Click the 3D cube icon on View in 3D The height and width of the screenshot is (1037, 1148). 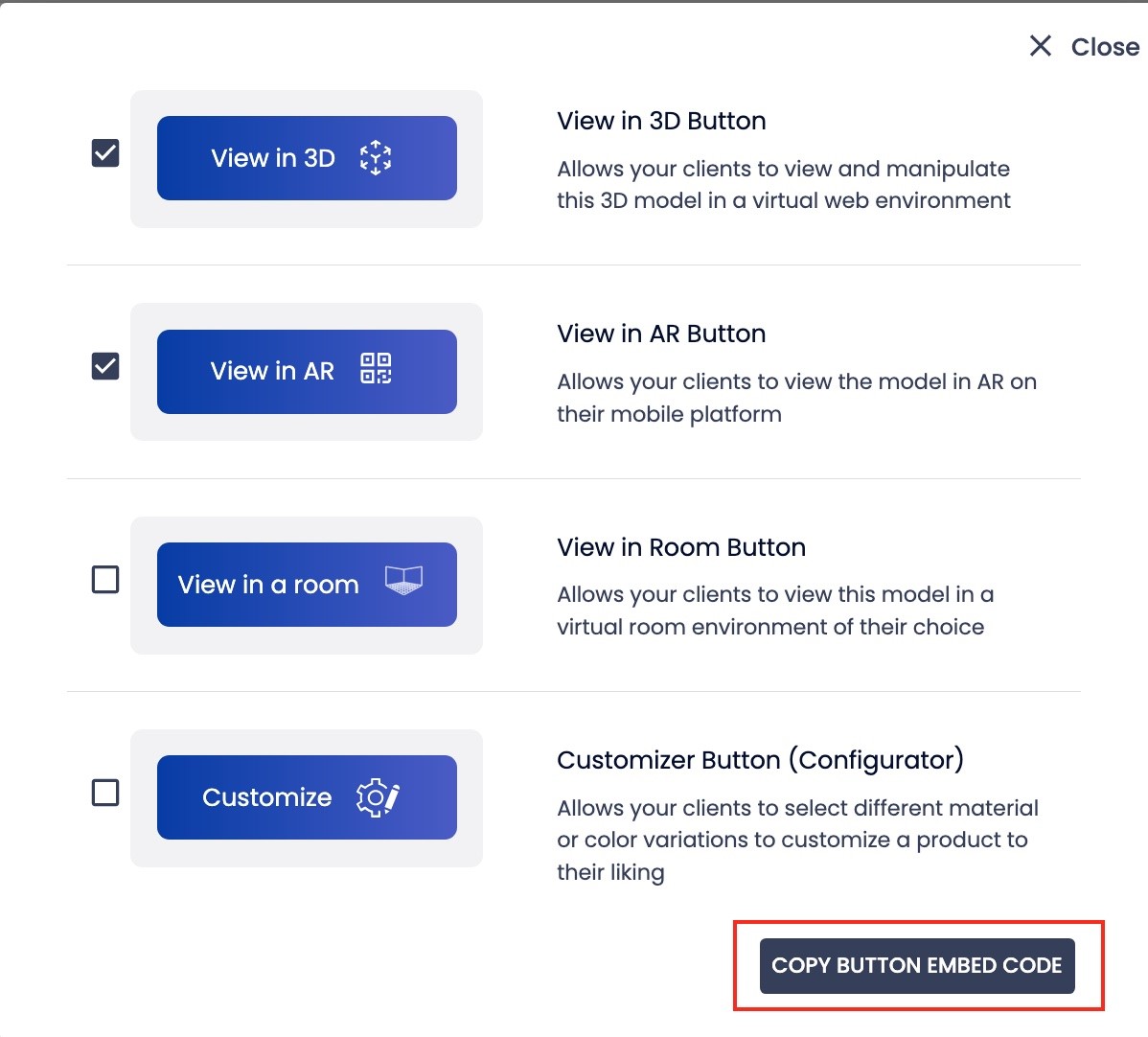(x=376, y=157)
